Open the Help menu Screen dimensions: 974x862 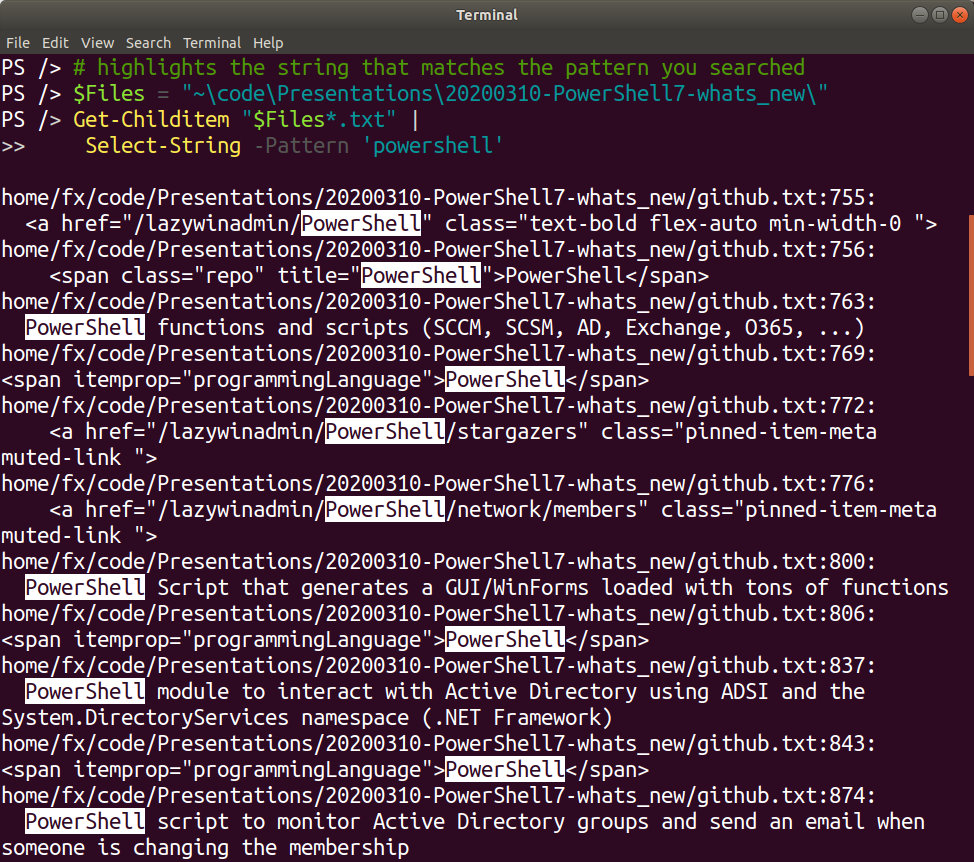pos(268,43)
